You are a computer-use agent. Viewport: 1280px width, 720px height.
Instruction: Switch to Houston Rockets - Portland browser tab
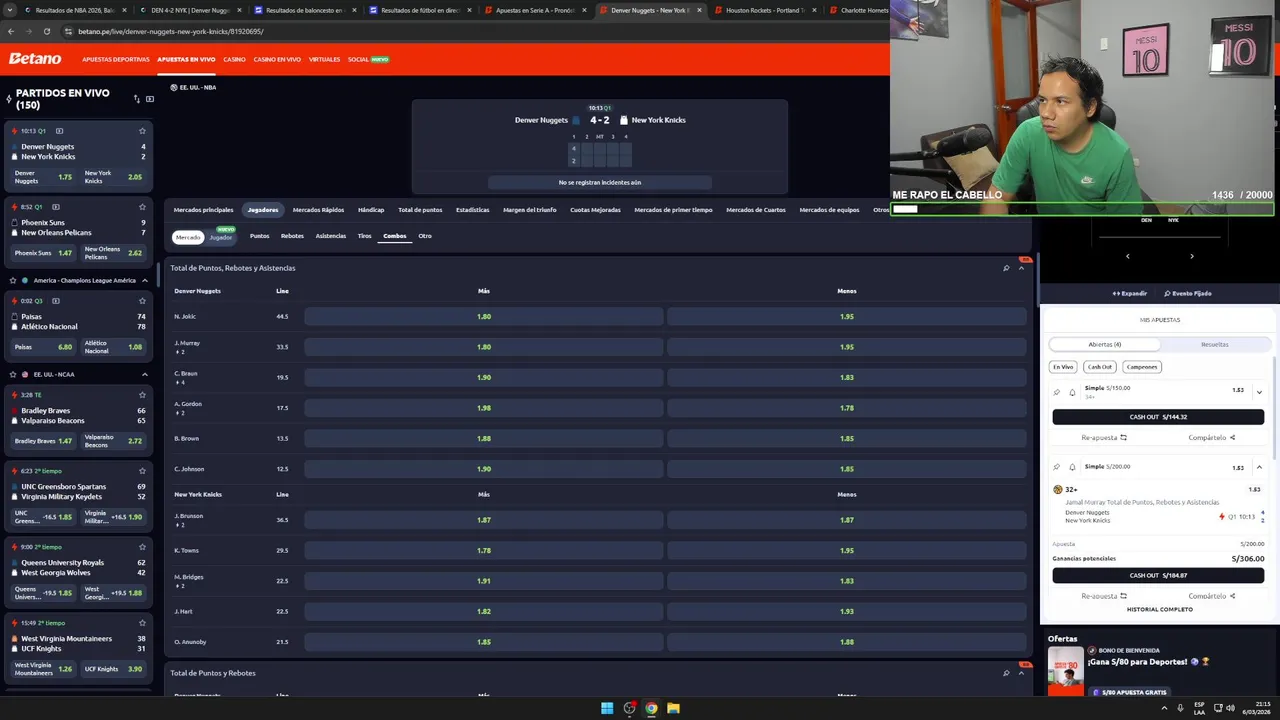pos(764,10)
